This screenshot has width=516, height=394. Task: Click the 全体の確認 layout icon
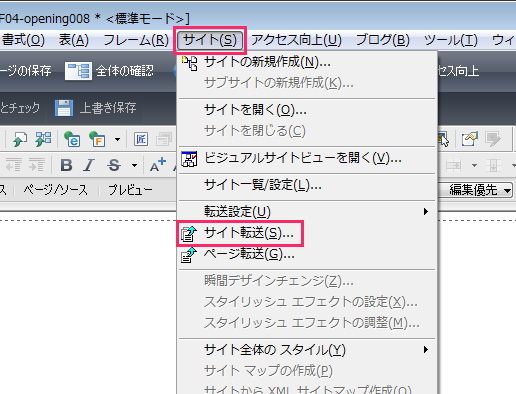tap(79, 71)
